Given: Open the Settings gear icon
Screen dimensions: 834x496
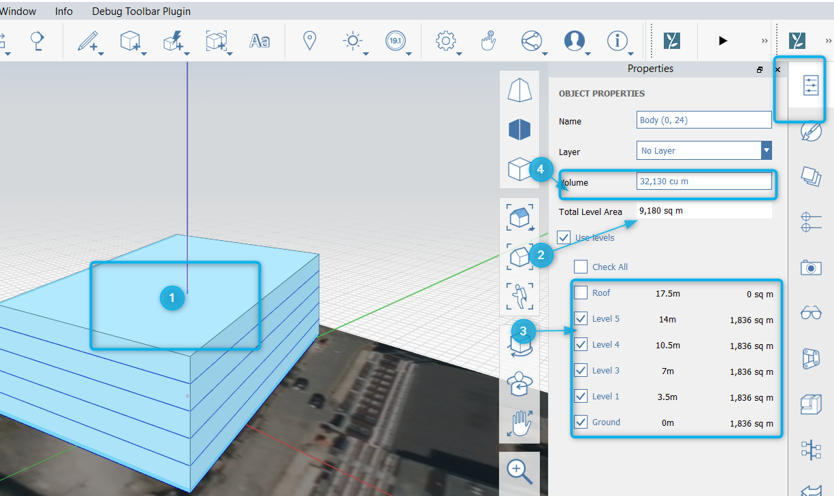Looking at the screenshot, I should click(x=445, y=40).
